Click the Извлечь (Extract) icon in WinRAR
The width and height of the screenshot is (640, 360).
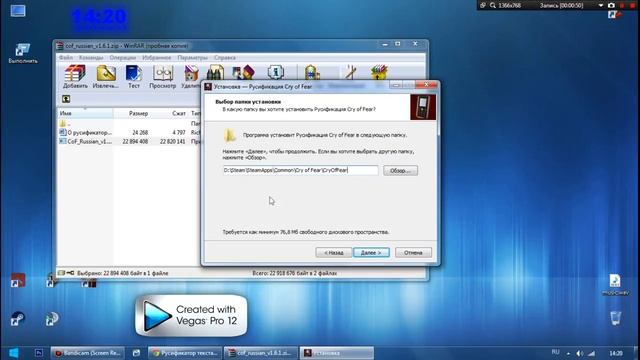[x=105, y=76]
